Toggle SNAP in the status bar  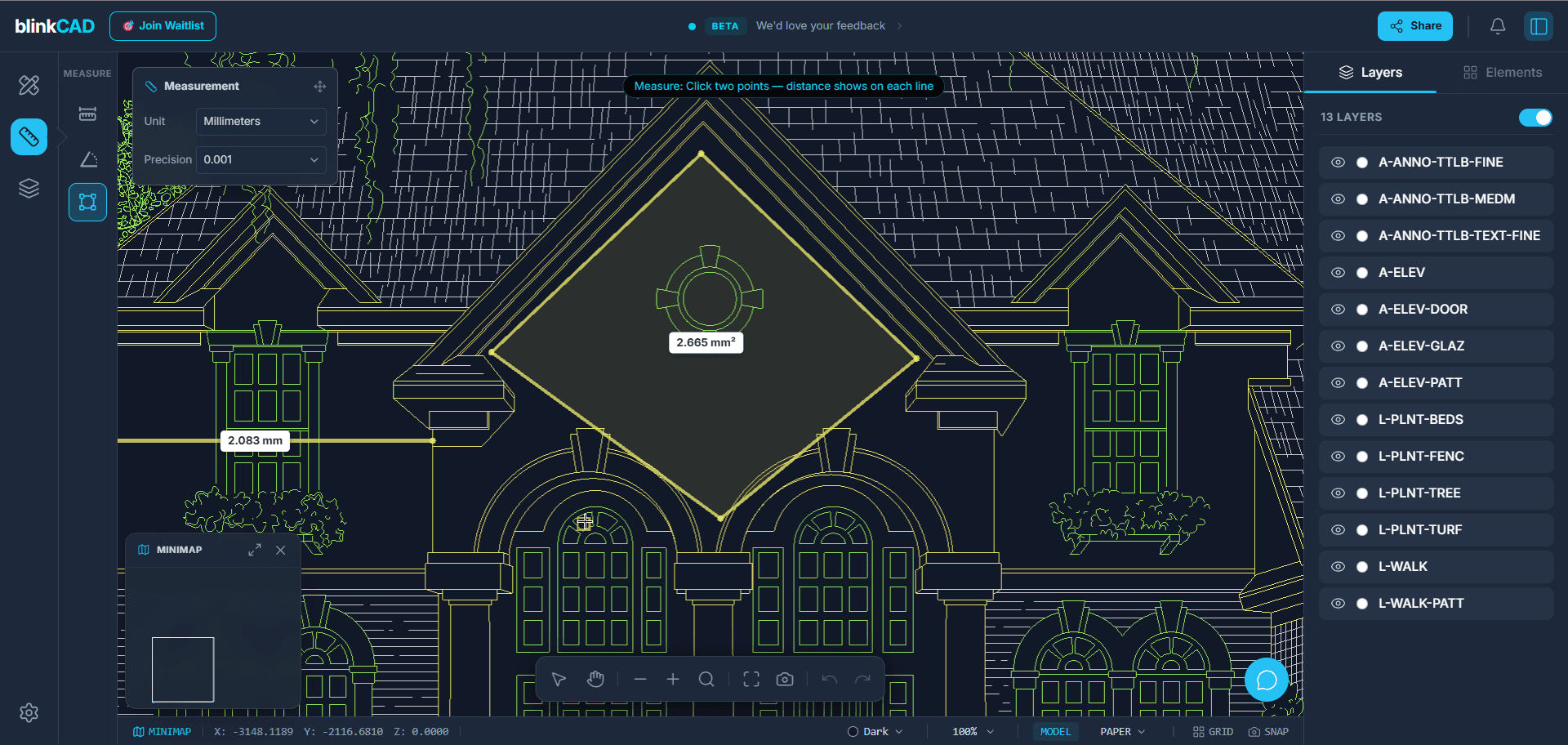point(1268,732)
